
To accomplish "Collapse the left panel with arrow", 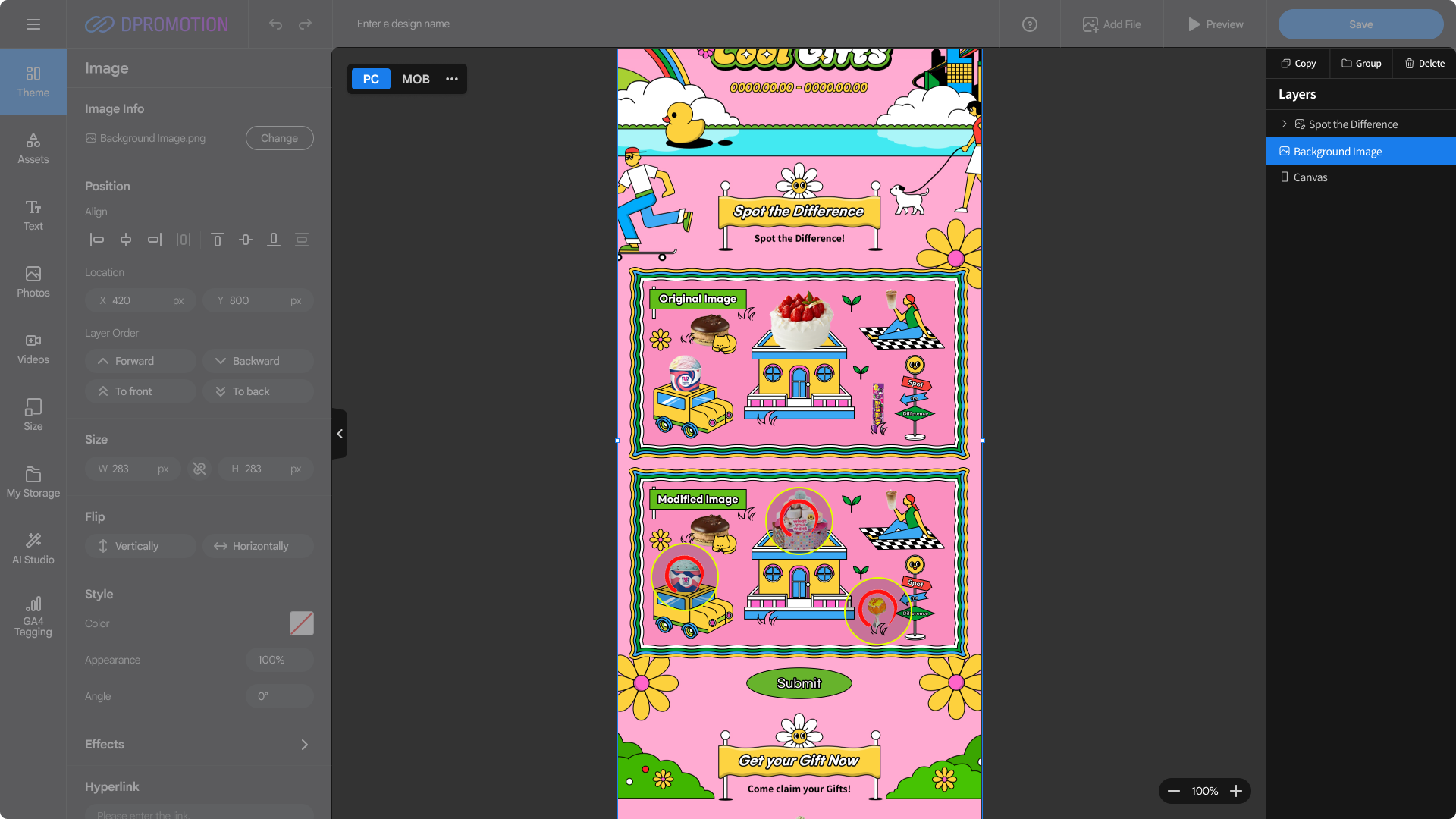I will (x=340, y=434).
